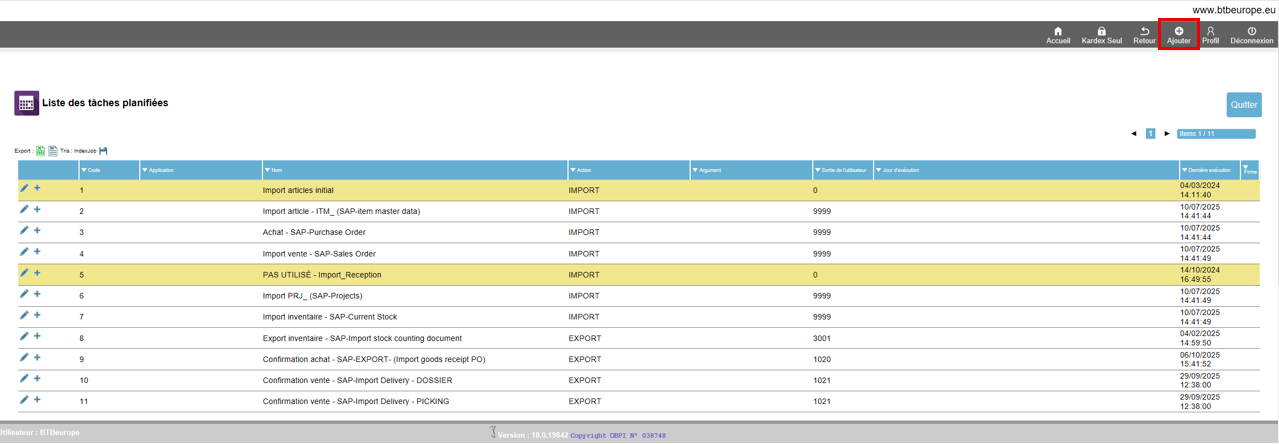Image resolution: width=1279 pixels, height=444 pixels.
Task: Open the Nom column filter dropdown
Action: tap(267, 171)
